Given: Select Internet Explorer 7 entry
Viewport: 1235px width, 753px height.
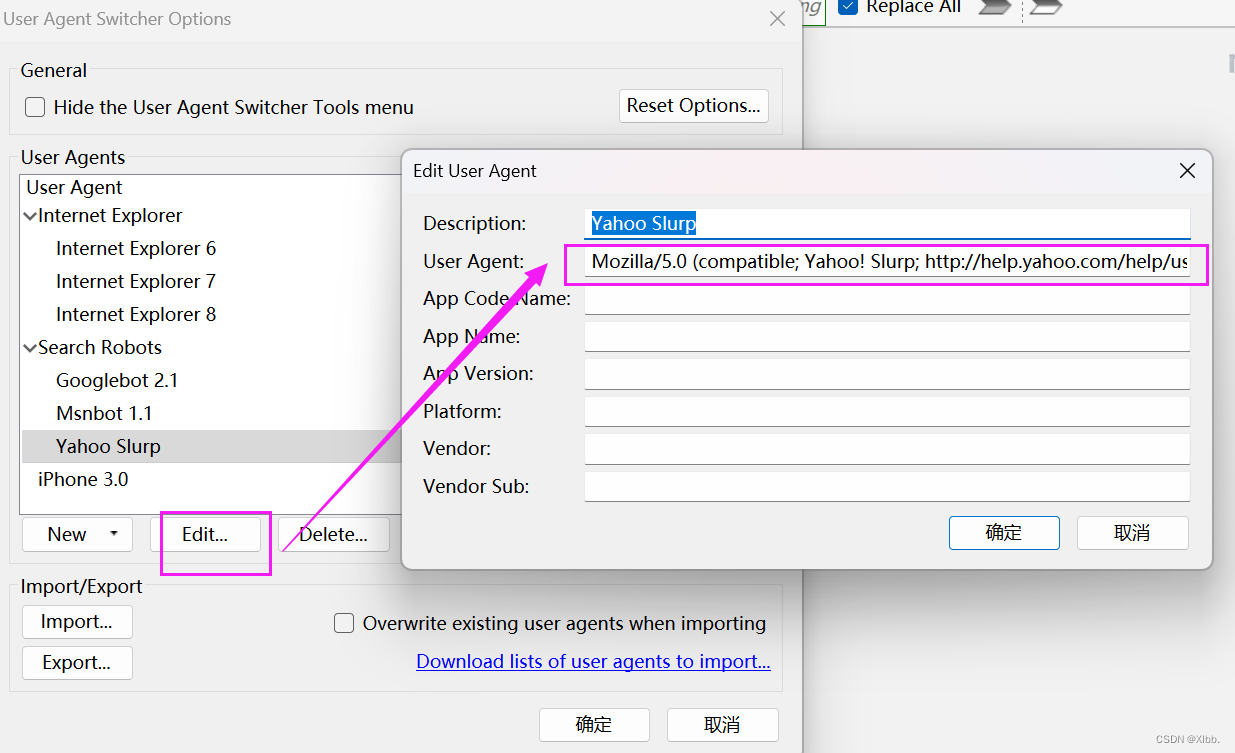Looking at the screenshot, I should [x=136, y=281].
